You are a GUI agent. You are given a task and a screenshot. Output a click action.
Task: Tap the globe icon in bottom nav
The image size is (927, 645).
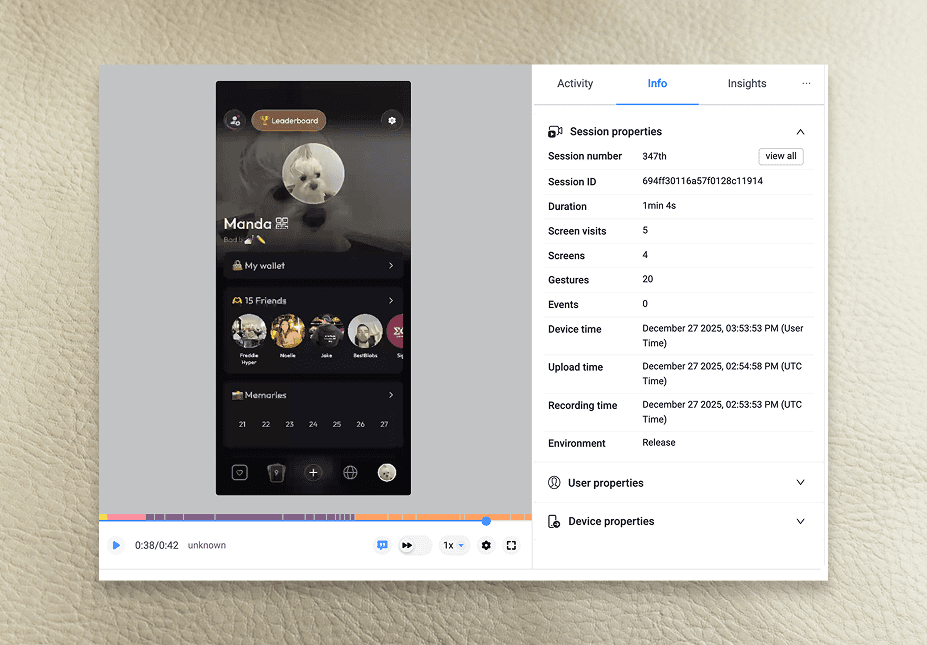351,472
